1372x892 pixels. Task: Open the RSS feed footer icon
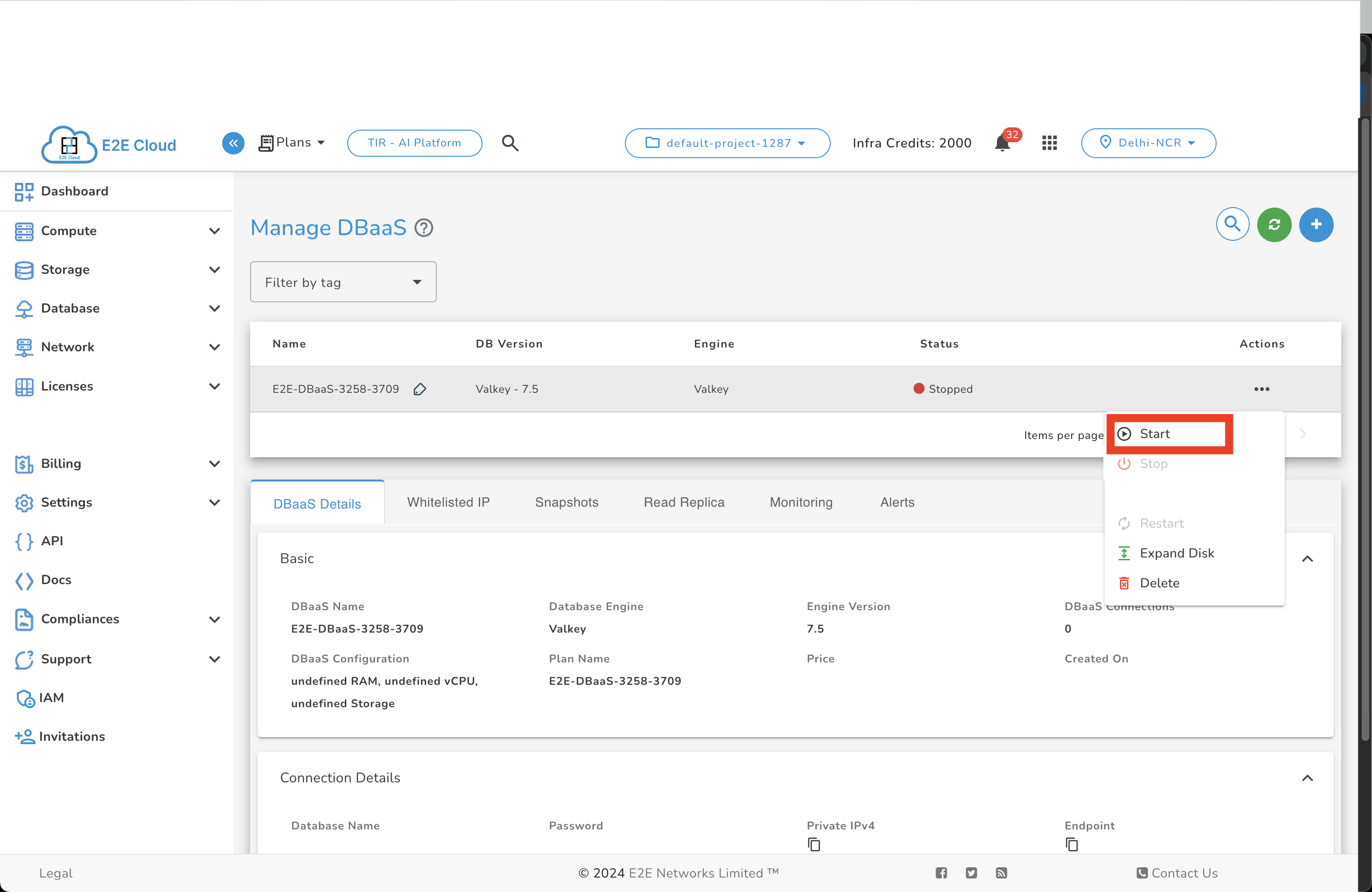tap(1001, 873)
